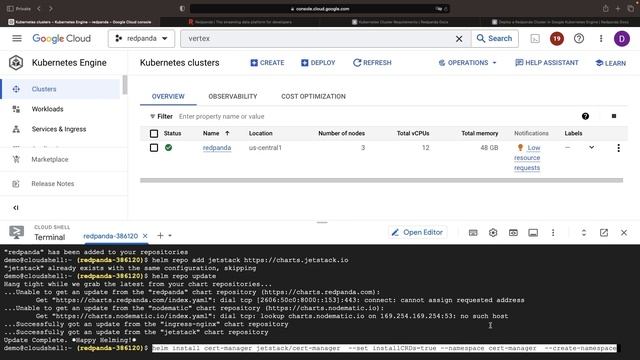Click the browser share icon
This screenshot has width=640, height=360.
(x=605, y=9)
